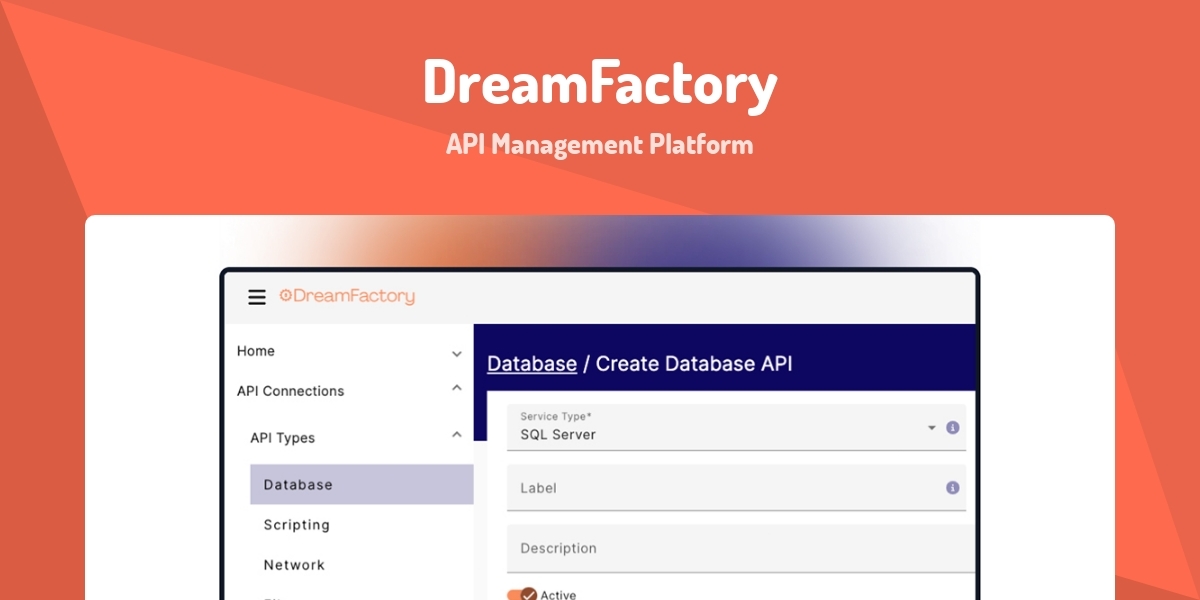1200x600 pixels.
Task: Focus the Description input field
Action: (x=740, y=549)
